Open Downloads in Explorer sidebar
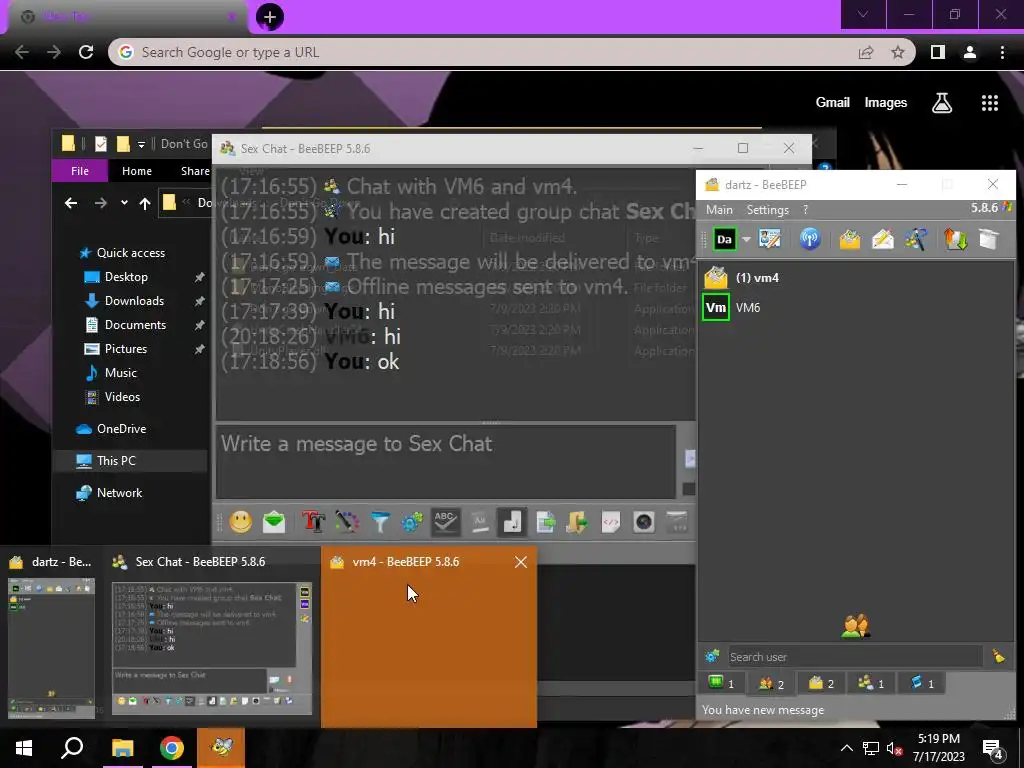 tap(134, 300)
